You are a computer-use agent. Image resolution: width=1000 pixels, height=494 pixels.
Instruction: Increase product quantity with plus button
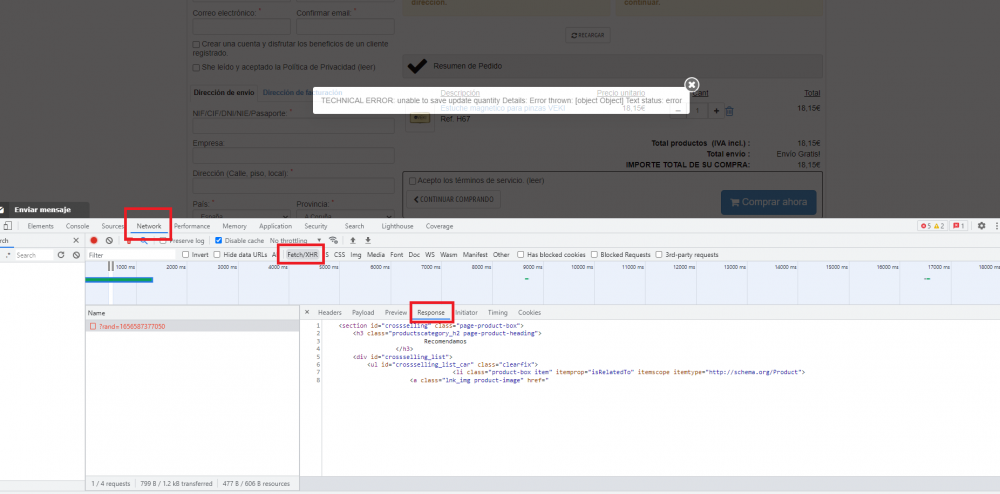tap(714, 111)
